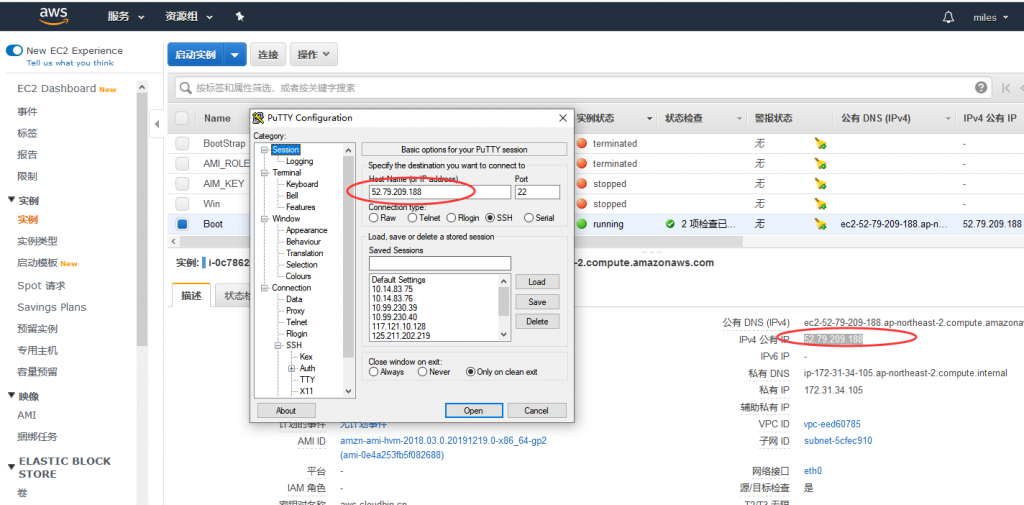The height and width of the screenshot is (505, 1024).
Task: Choose Never for close window on exit
Action: point(423,372)
